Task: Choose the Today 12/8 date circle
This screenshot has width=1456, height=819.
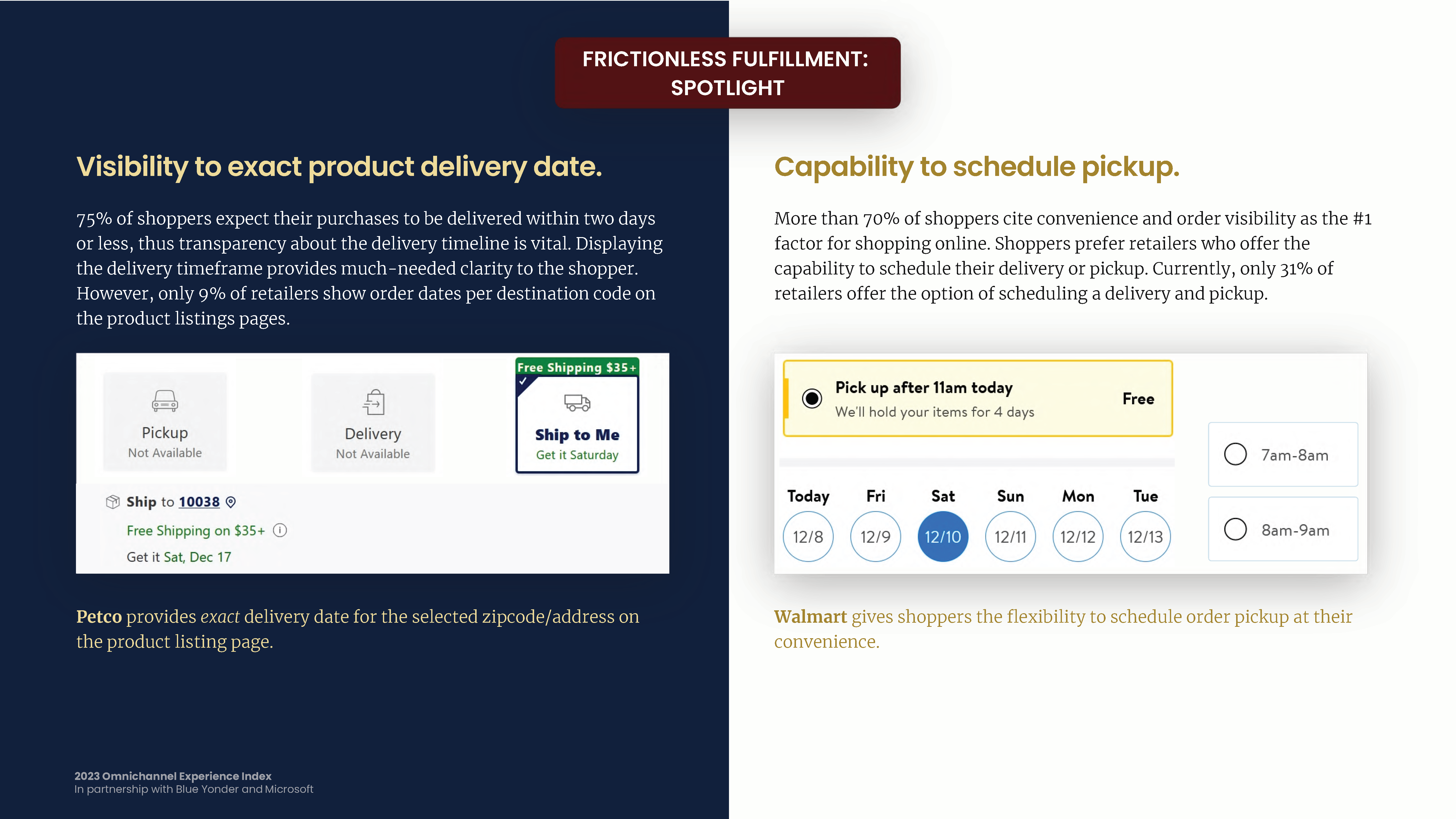Action: [x=808, y=536]
